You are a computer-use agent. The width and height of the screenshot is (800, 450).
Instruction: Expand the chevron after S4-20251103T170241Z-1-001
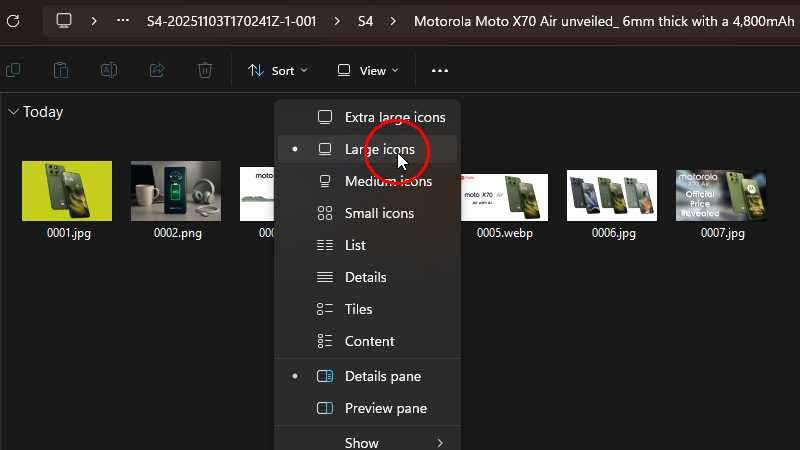tap(337, 21)
